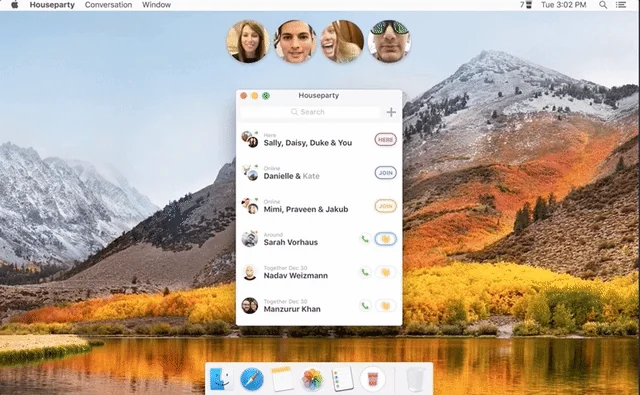Wave at Nadav Weizmann
640x395 pixels.
click(x=385, y=272)
